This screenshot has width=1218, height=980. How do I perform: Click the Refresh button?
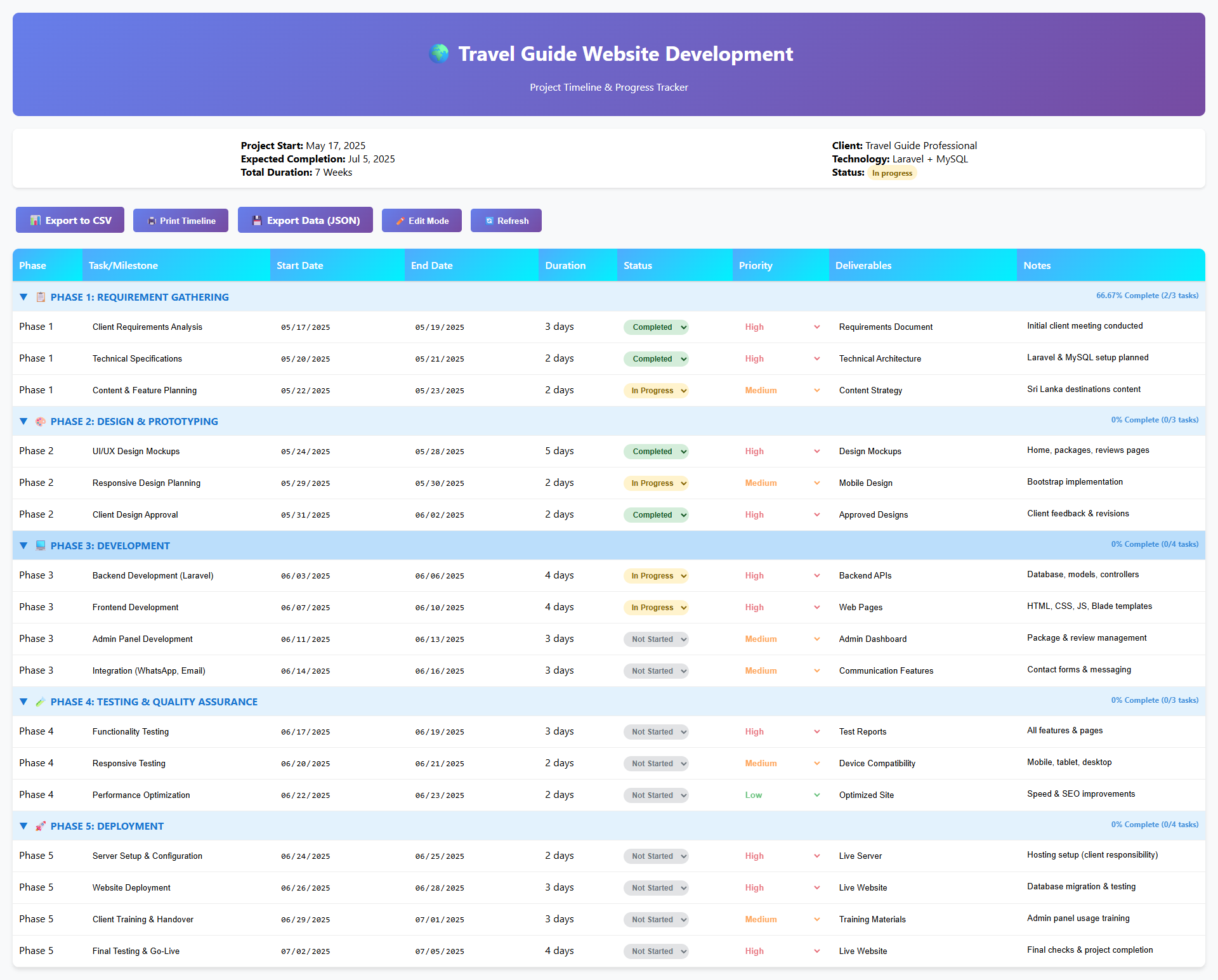[506, 221]
